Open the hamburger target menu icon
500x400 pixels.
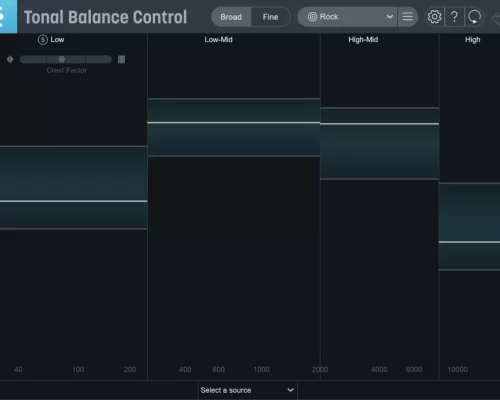pyautogui.click(x=407, y=17)
